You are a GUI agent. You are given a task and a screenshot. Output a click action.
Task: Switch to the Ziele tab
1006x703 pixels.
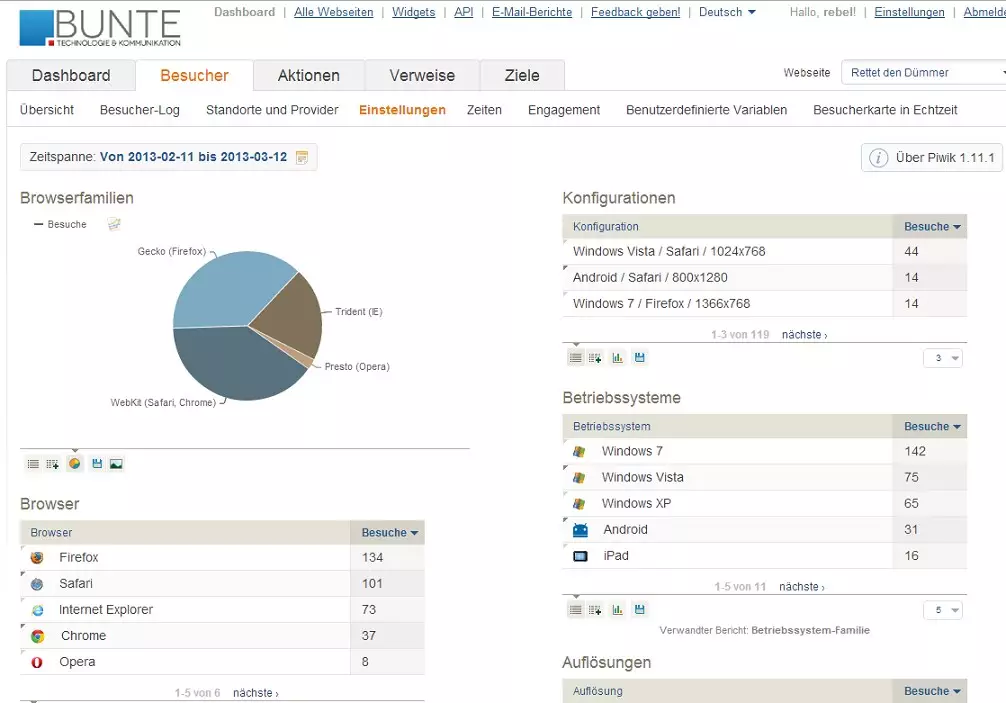[522, 76]
